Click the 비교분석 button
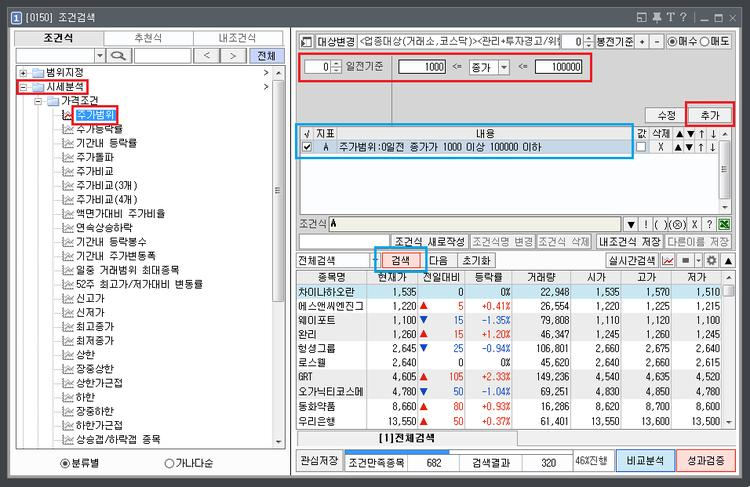The image size is (750, 487). (644, 460)
